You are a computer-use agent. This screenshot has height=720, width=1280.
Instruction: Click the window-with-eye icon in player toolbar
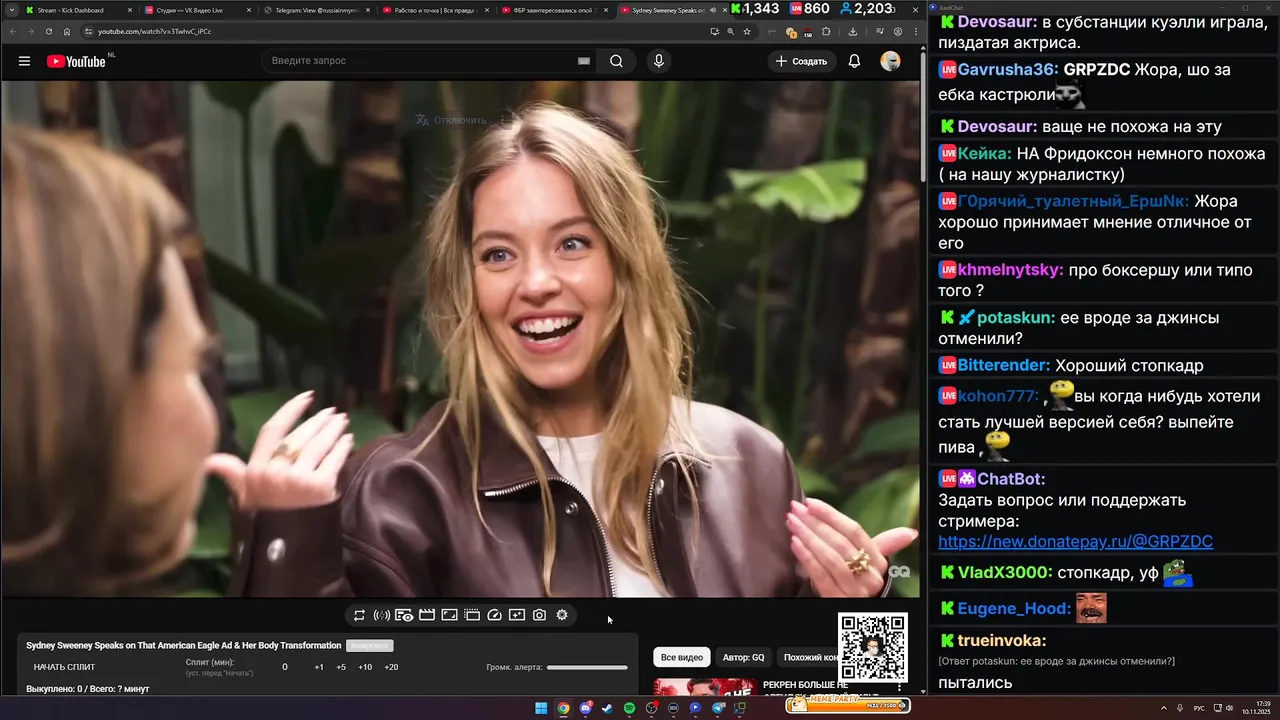click(404, 615)
